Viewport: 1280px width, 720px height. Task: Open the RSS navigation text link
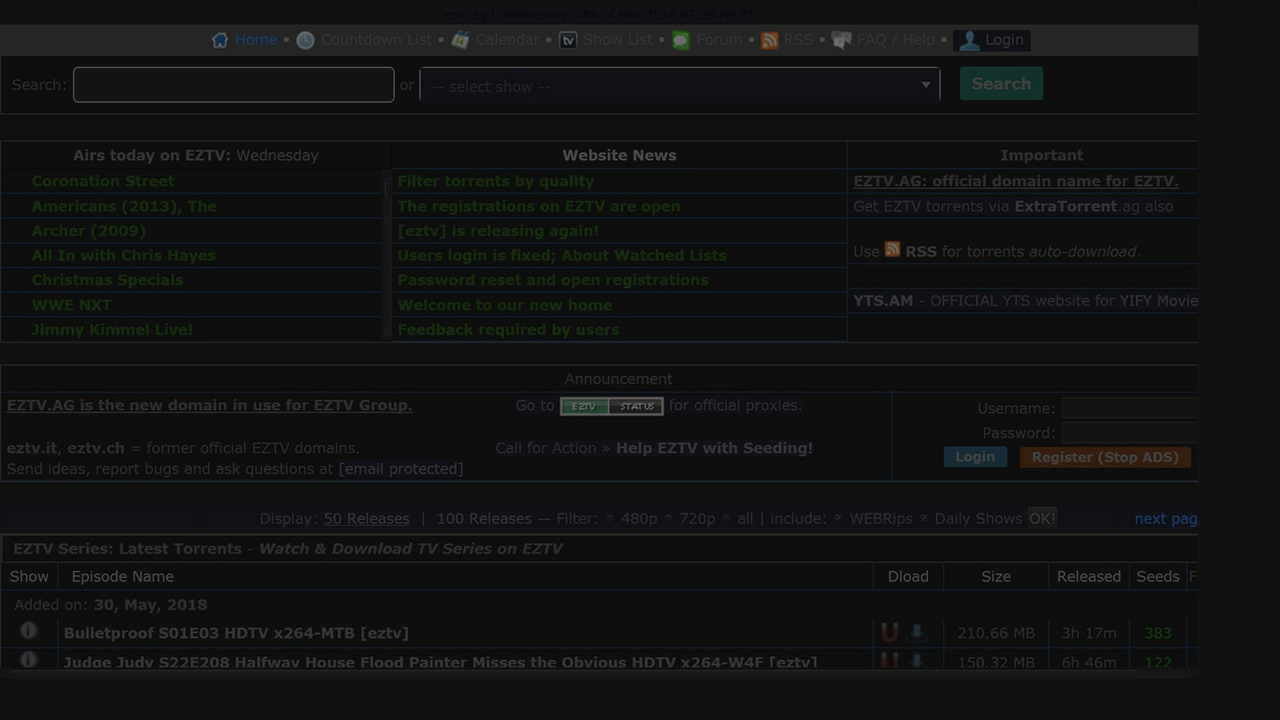798,40
